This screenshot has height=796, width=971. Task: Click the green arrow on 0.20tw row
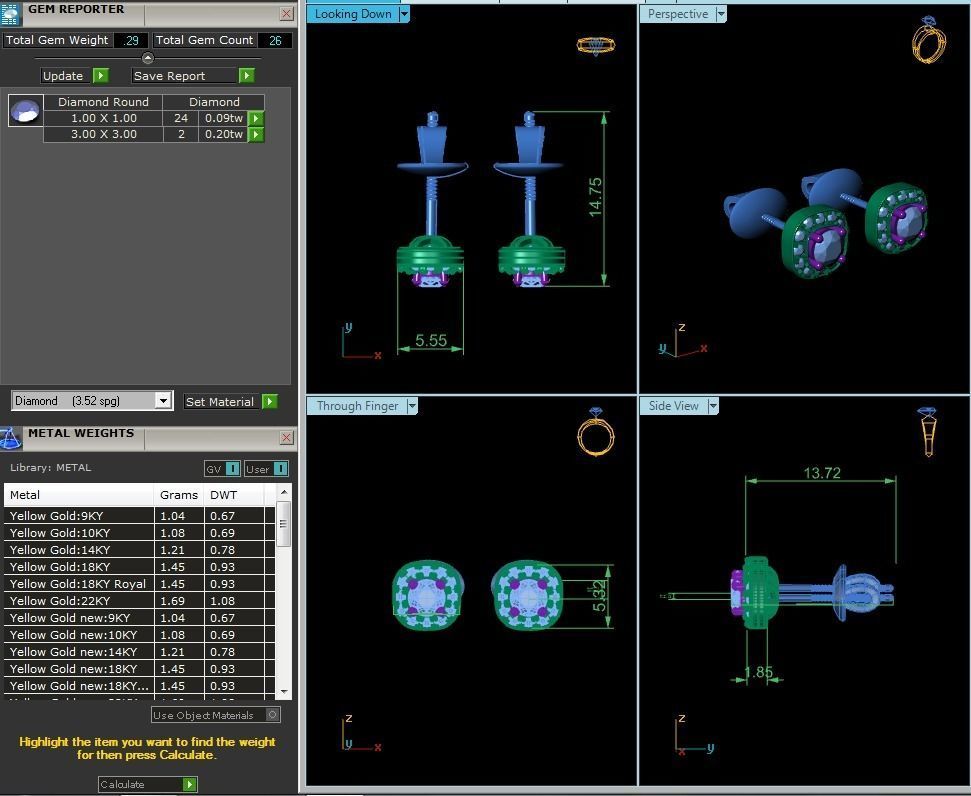point(256,134)
